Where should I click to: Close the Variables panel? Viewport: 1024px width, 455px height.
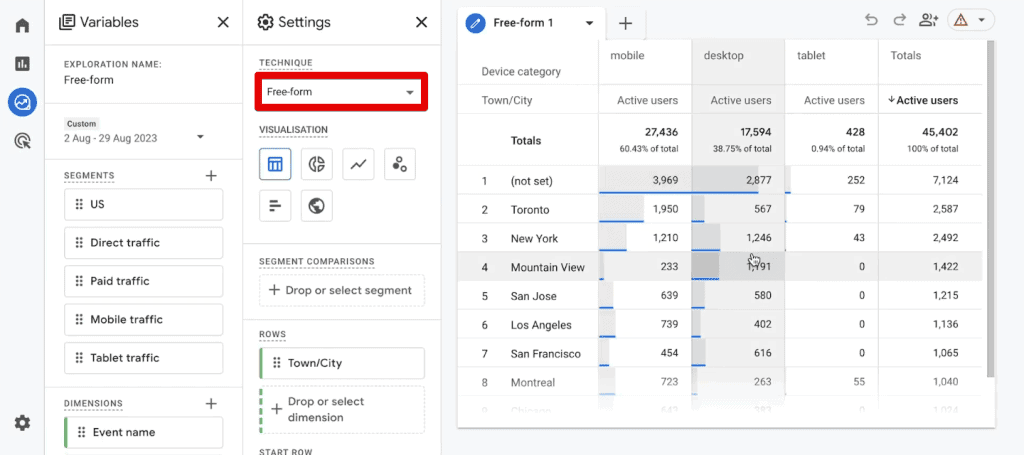click(x=223, y=22)
